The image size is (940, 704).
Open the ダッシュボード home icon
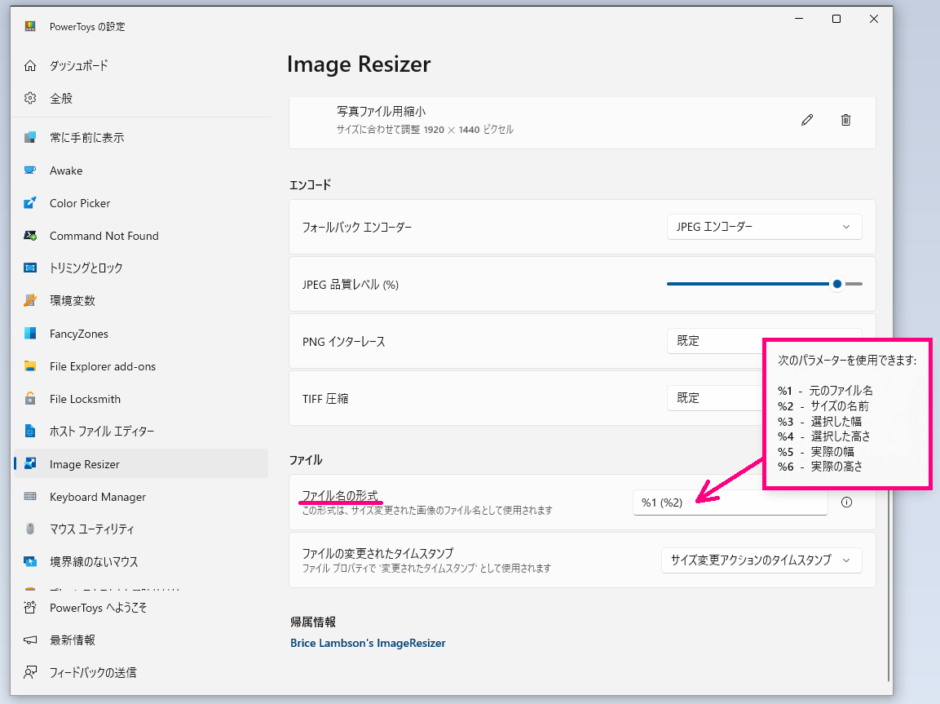click(x=30, y=65)
